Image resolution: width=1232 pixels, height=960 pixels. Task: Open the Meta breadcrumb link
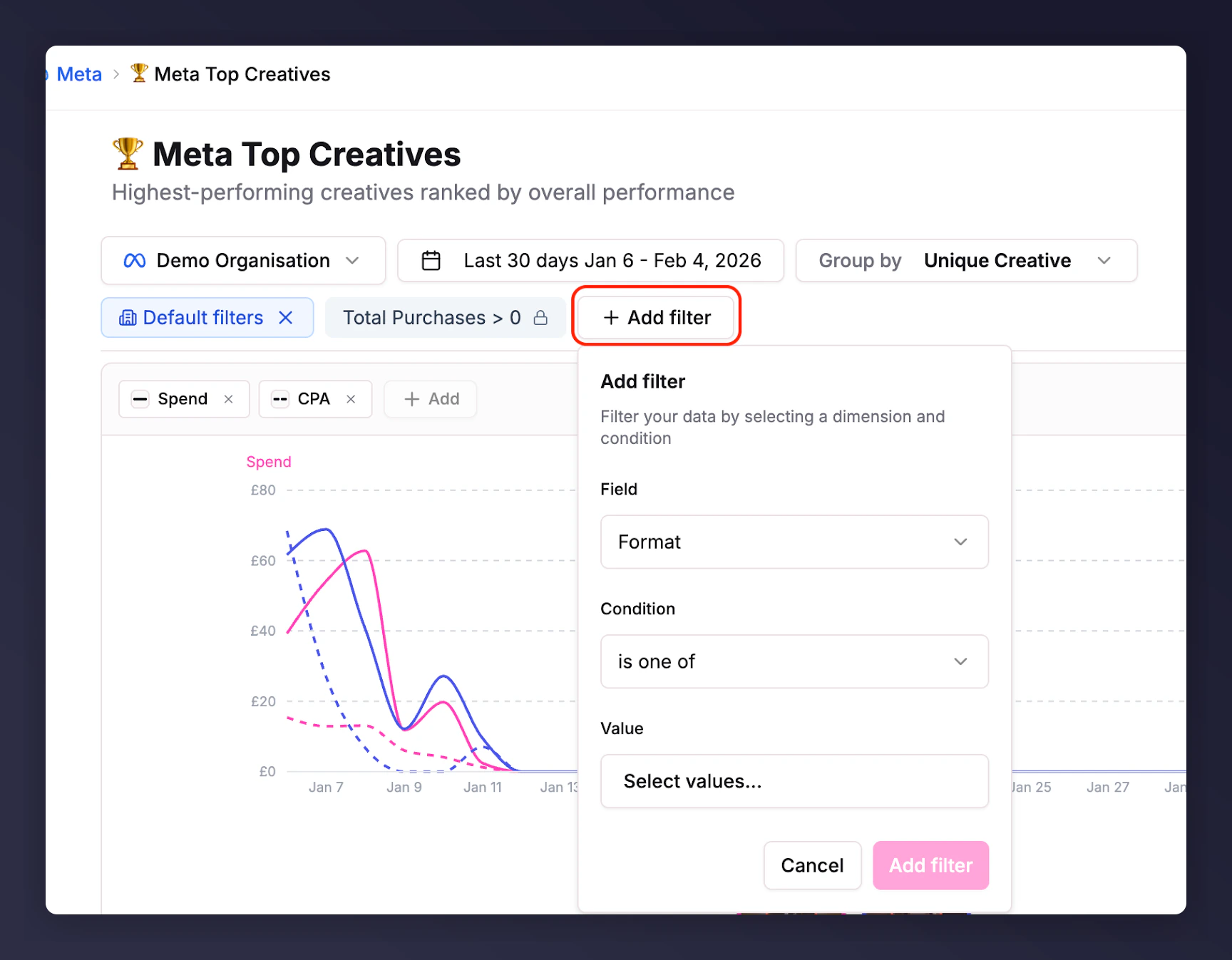tap(79, 74)
